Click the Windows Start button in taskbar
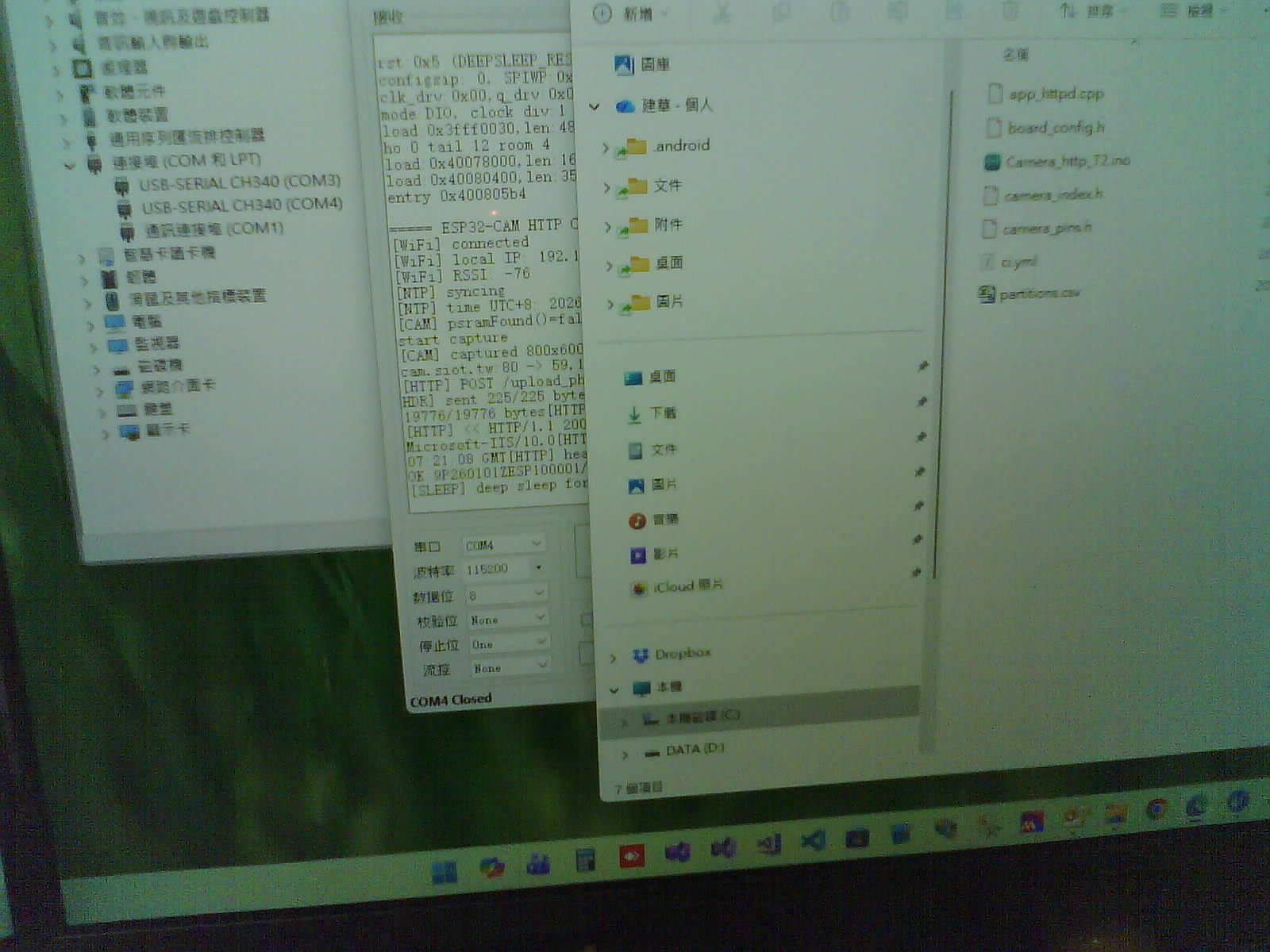This screenshot has height=952, width=1270. [x=444, y=871]
